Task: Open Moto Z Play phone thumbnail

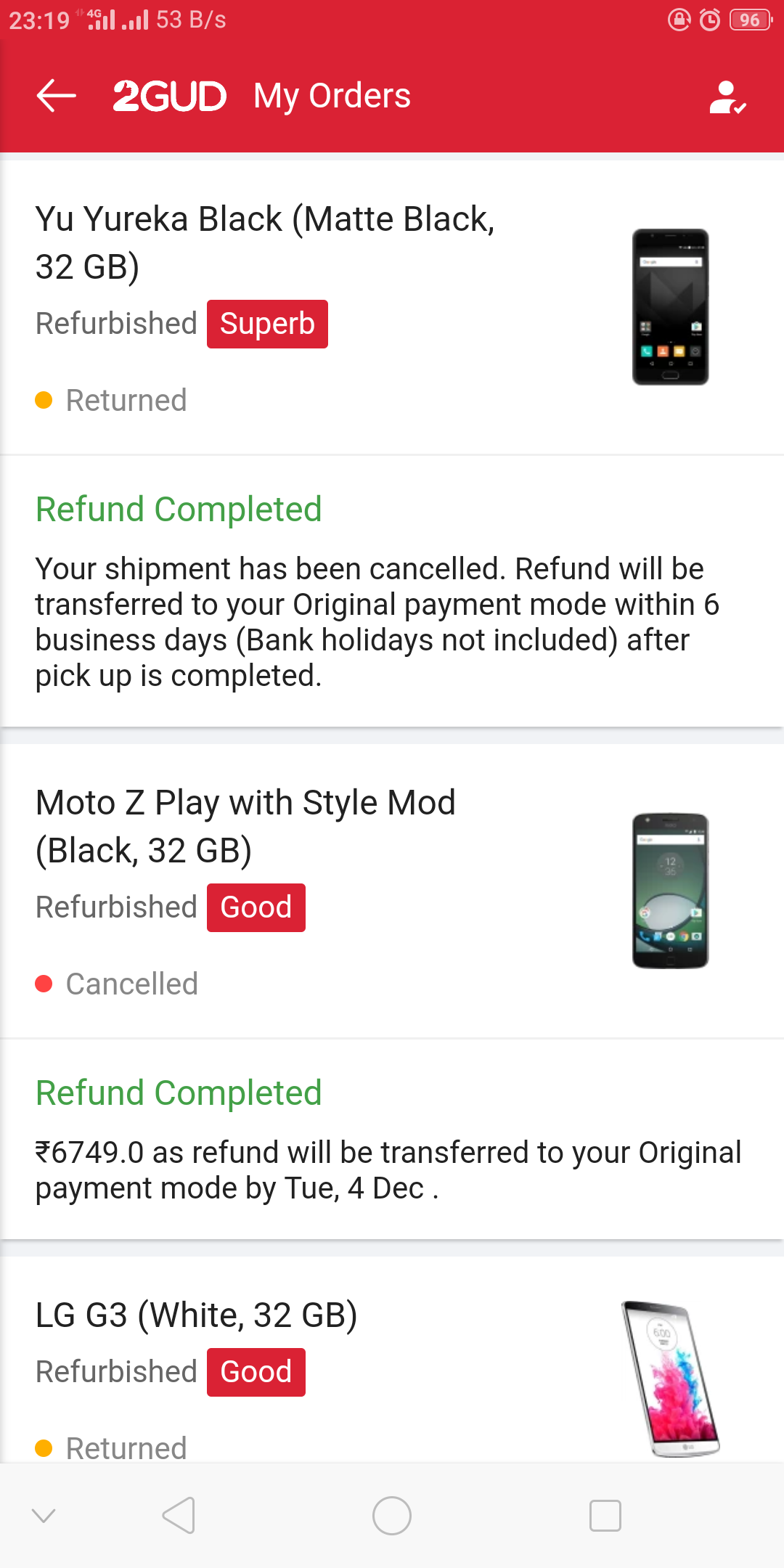Action: click(670, 891)
